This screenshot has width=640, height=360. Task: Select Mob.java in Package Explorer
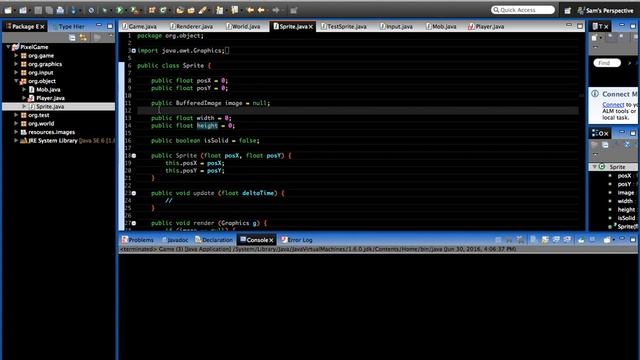(x=48, y=90)
